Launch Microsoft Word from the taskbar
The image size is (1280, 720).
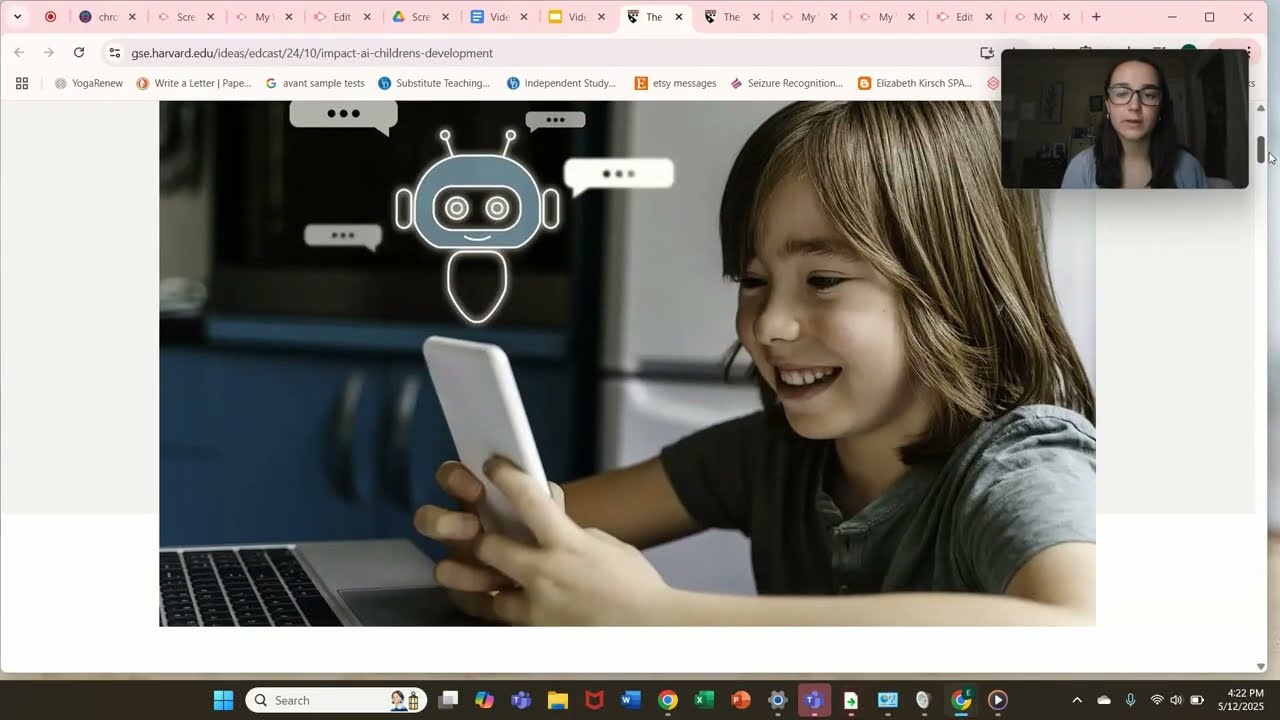pyautogui.click(x=630, y=700)
